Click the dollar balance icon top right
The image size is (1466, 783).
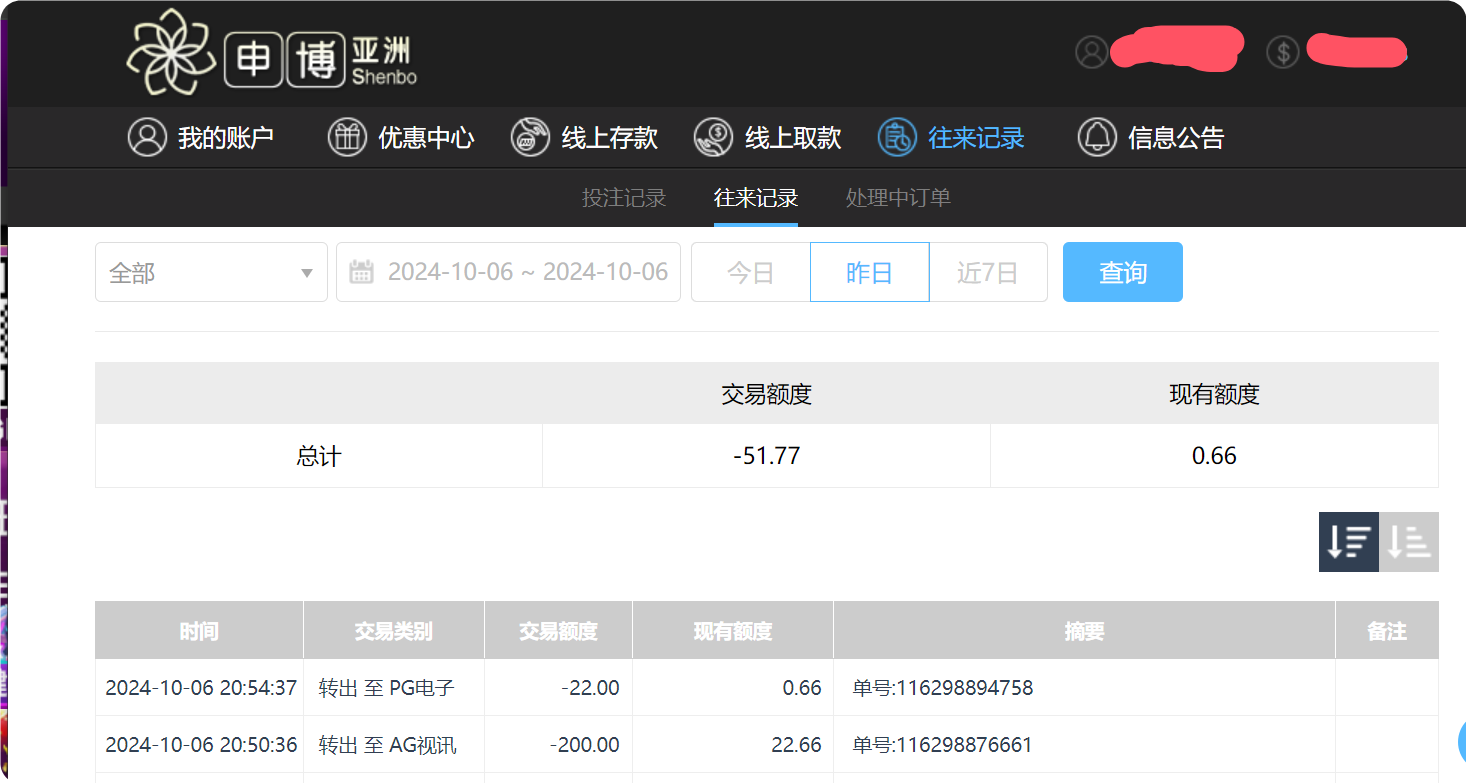coord(1283,52)
